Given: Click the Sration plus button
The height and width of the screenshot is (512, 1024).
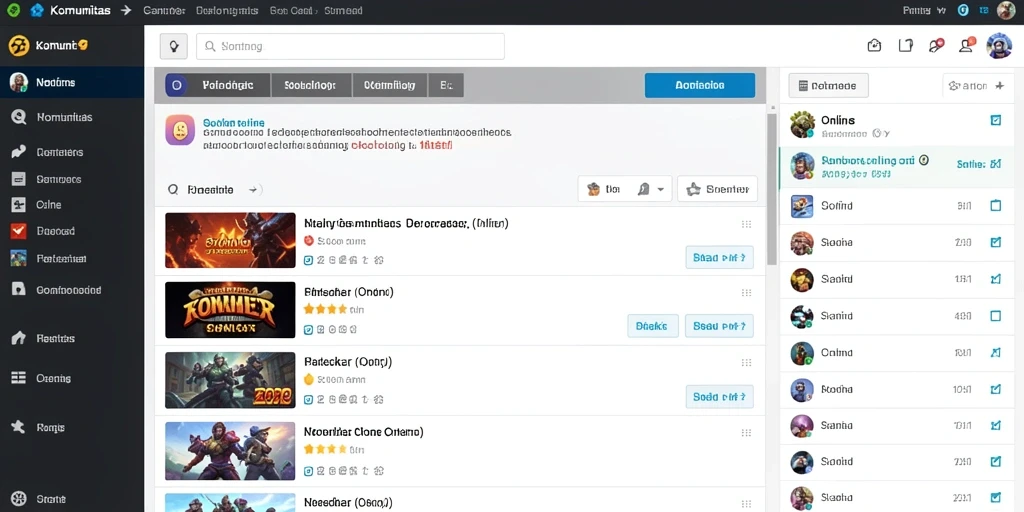Looking at the screenshot, I should tap(976, 86).
